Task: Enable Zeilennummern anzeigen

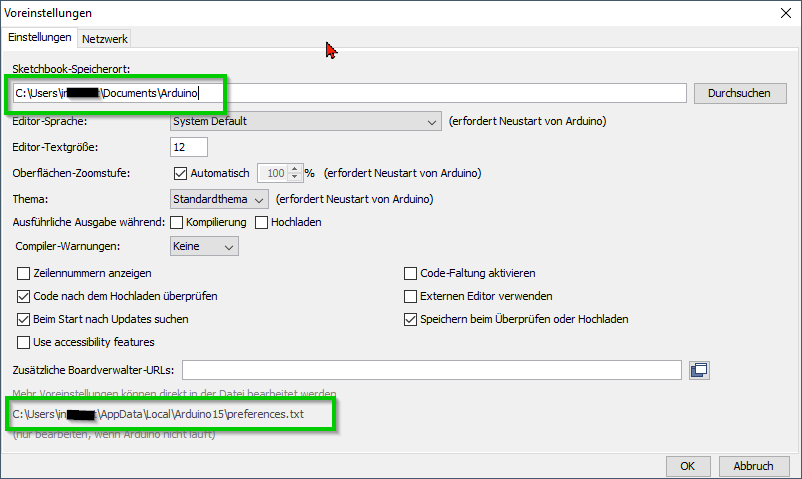Action: (x=24, y=273)
